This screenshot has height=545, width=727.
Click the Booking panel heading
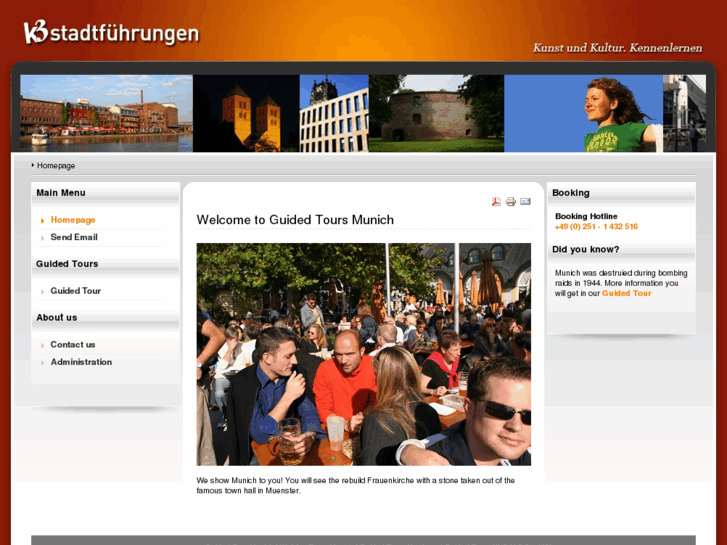[x=571, y=193]
